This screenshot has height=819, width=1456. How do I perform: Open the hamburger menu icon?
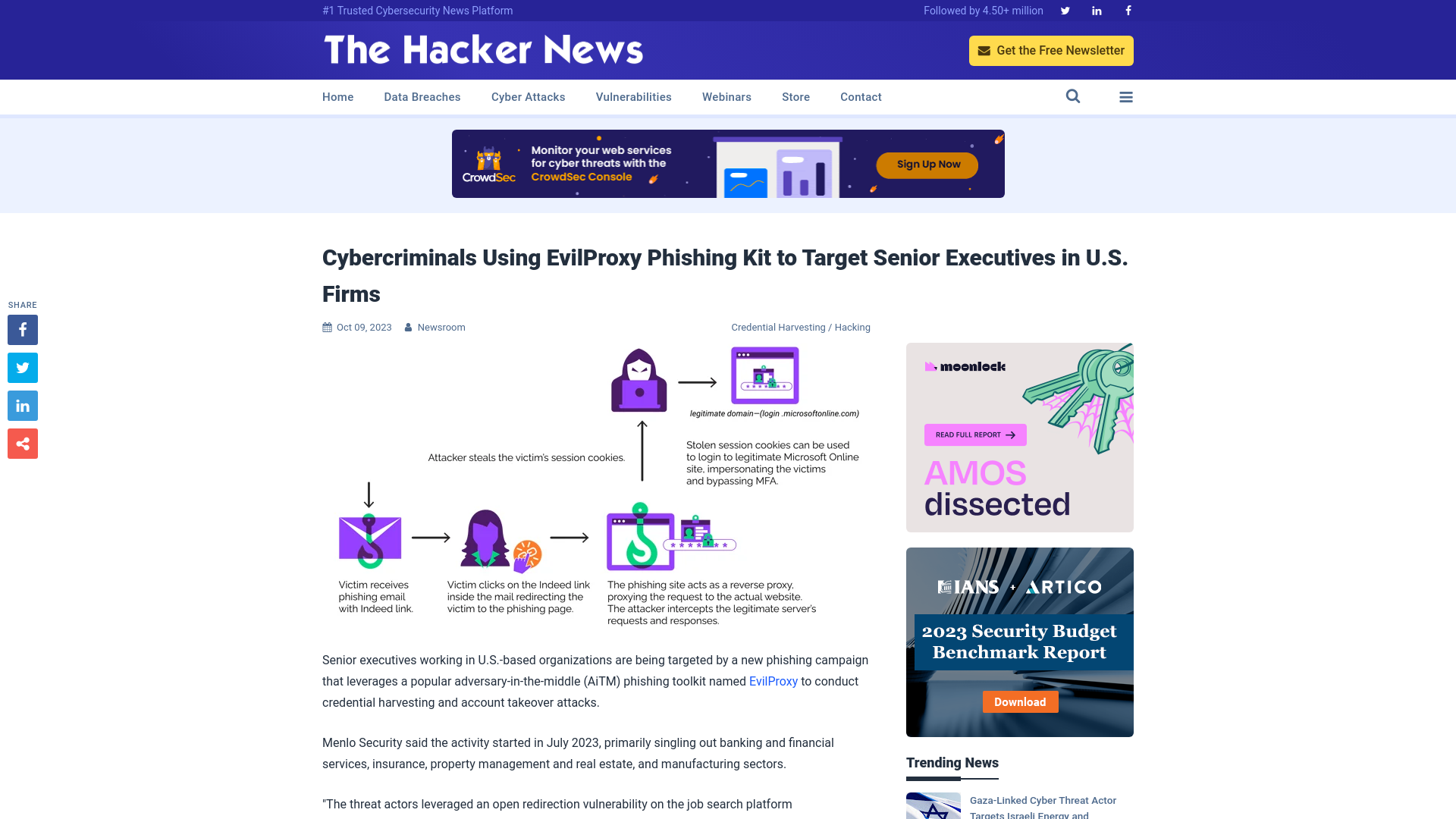(x=1126, y=97)
